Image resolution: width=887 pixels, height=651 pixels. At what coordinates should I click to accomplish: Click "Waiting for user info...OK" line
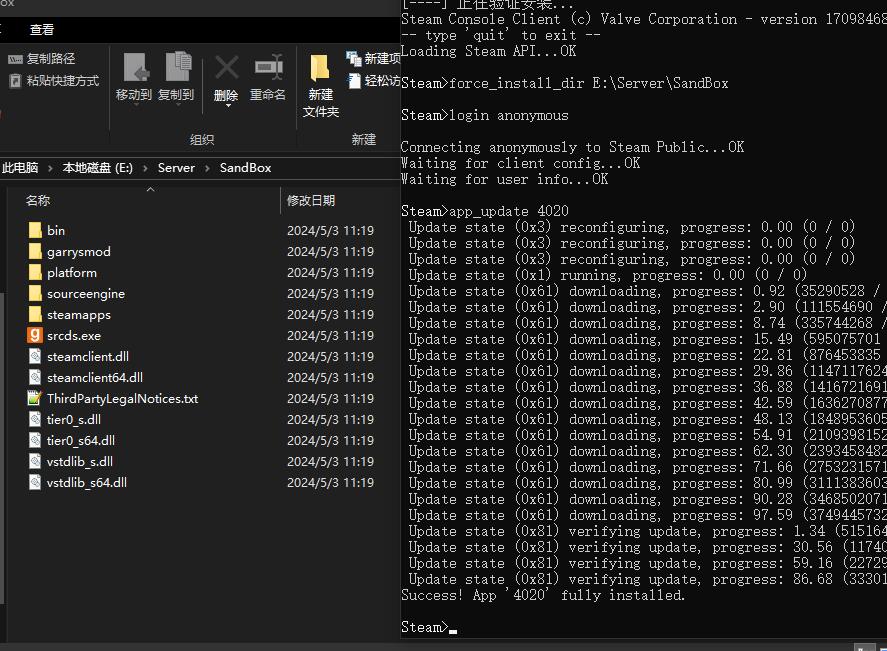505,179
